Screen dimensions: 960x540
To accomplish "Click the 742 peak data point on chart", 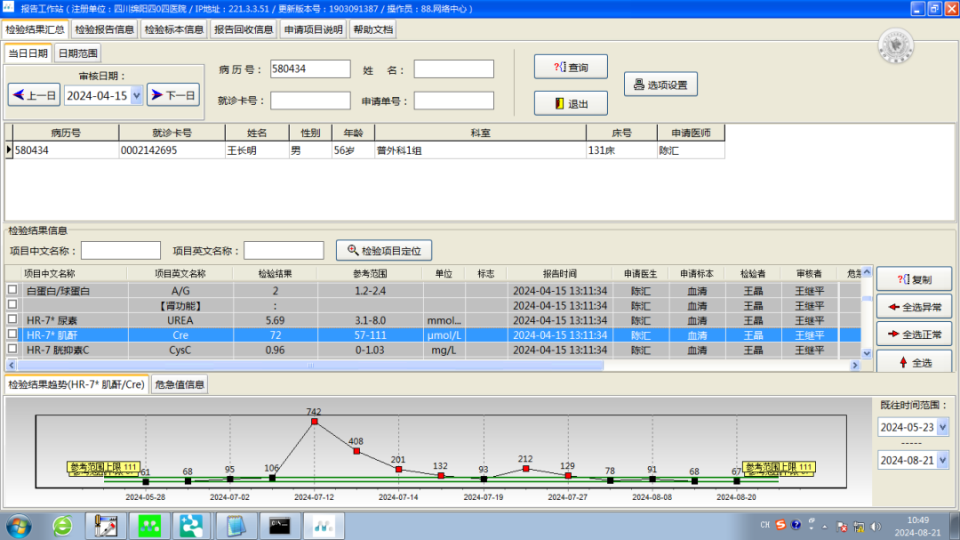I will click(314, 421).
